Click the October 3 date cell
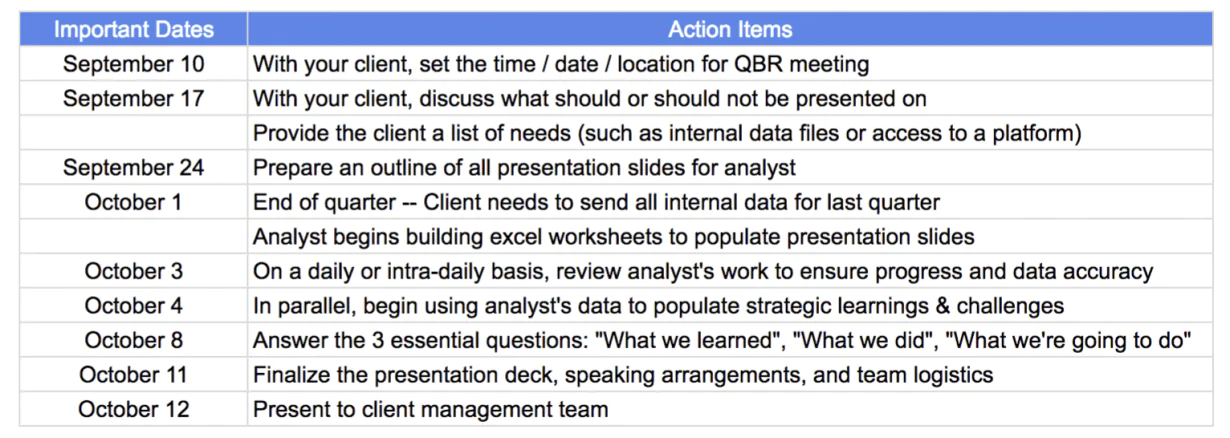This screenshot has width=1230, height=438. (133, 271)
